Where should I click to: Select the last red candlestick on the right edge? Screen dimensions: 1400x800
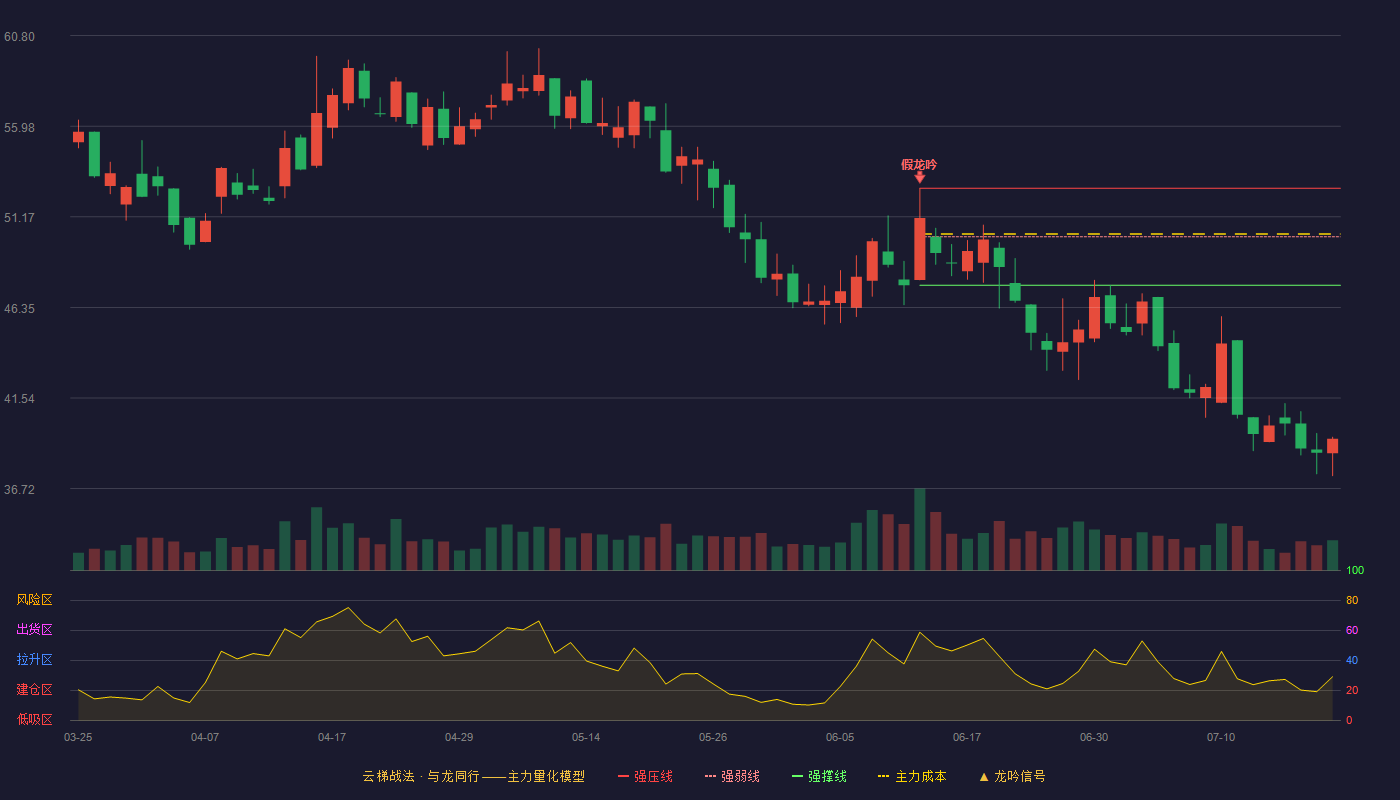[1332, 446]
